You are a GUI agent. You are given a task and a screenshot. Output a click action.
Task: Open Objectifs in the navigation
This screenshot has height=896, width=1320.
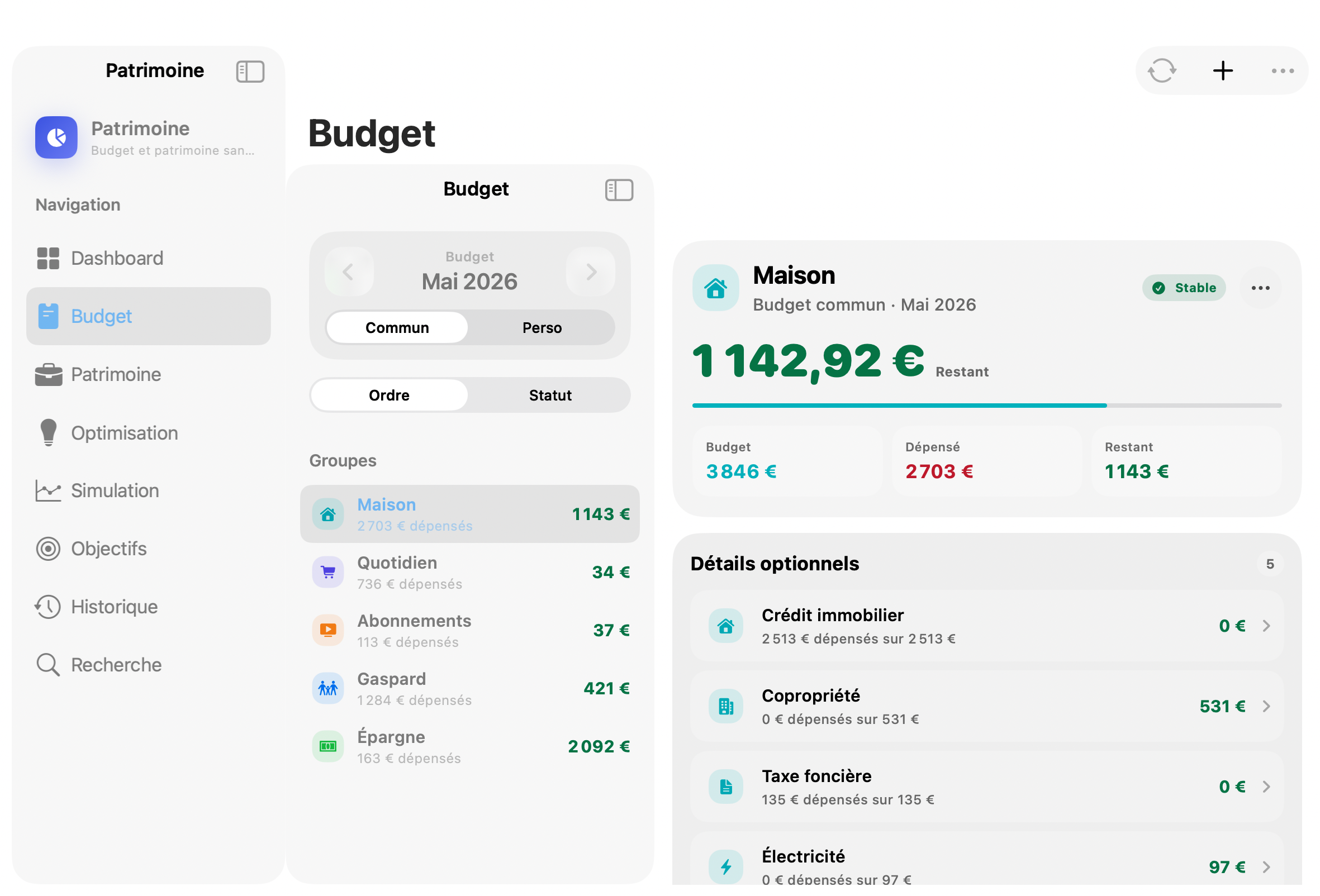coord(148,549)
